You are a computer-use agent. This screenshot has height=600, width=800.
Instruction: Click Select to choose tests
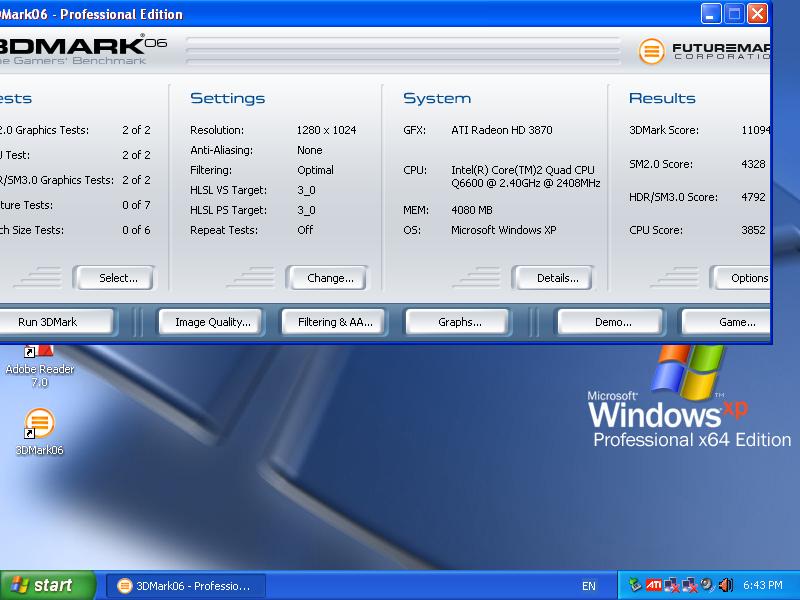point(118,278)
